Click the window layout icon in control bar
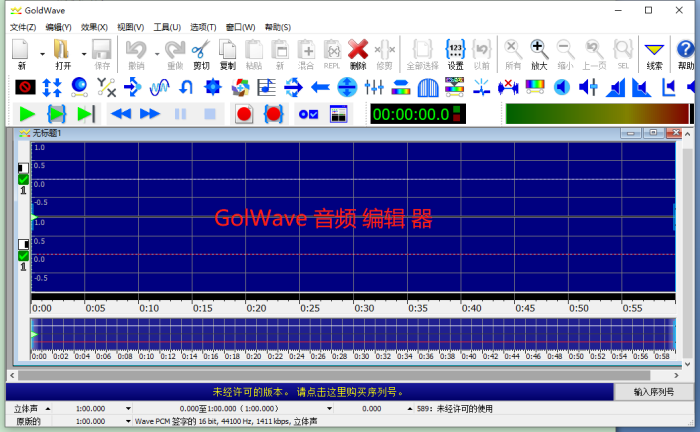This screenshot has height=432, width=700. click(338, 114)
